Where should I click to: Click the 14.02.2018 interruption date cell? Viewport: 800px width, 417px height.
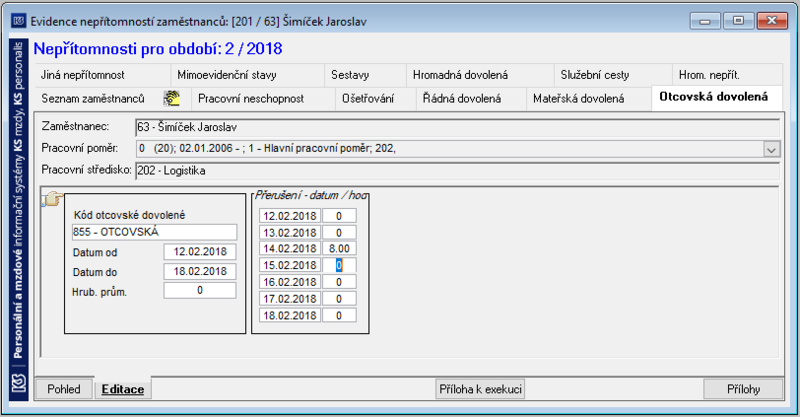coord(290,249)
